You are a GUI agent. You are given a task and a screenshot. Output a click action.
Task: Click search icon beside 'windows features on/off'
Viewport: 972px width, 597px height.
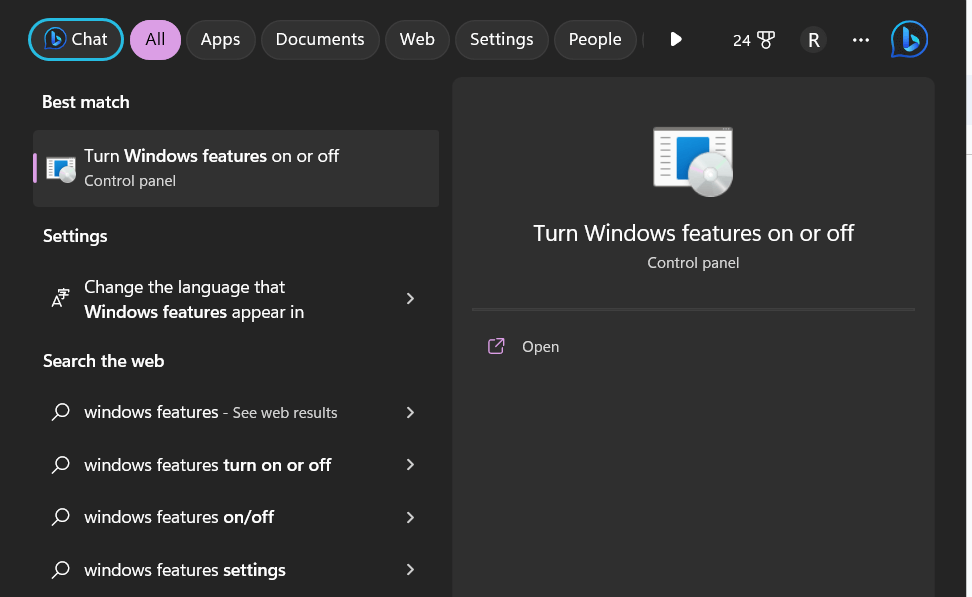(61, 517)
